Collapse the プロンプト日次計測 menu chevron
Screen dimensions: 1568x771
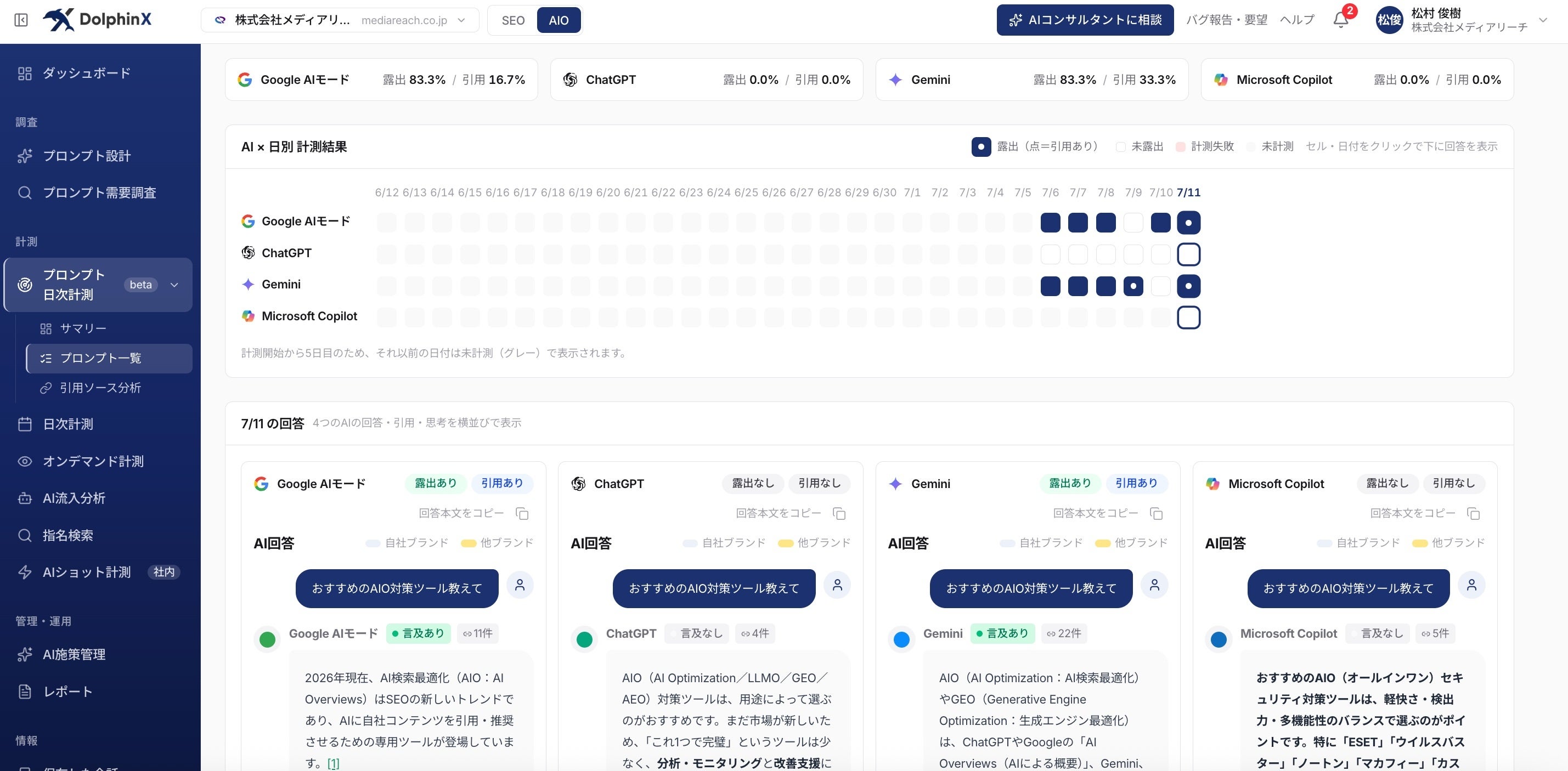(174, 285)
